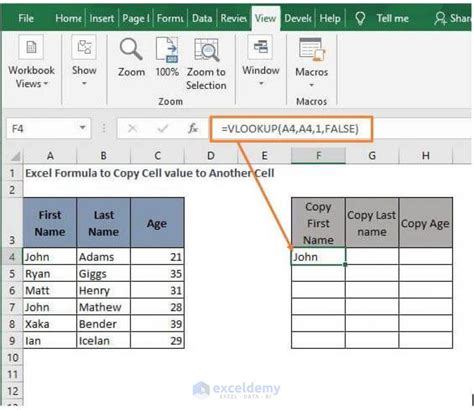Viewport: 474px width, 410px height.
Task: Select column F header
Action: point(318,156)
